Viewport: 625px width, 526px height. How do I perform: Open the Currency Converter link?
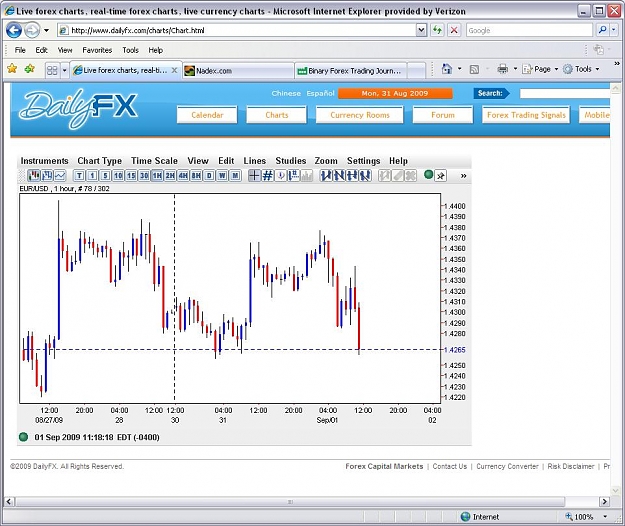pos(507,466)
